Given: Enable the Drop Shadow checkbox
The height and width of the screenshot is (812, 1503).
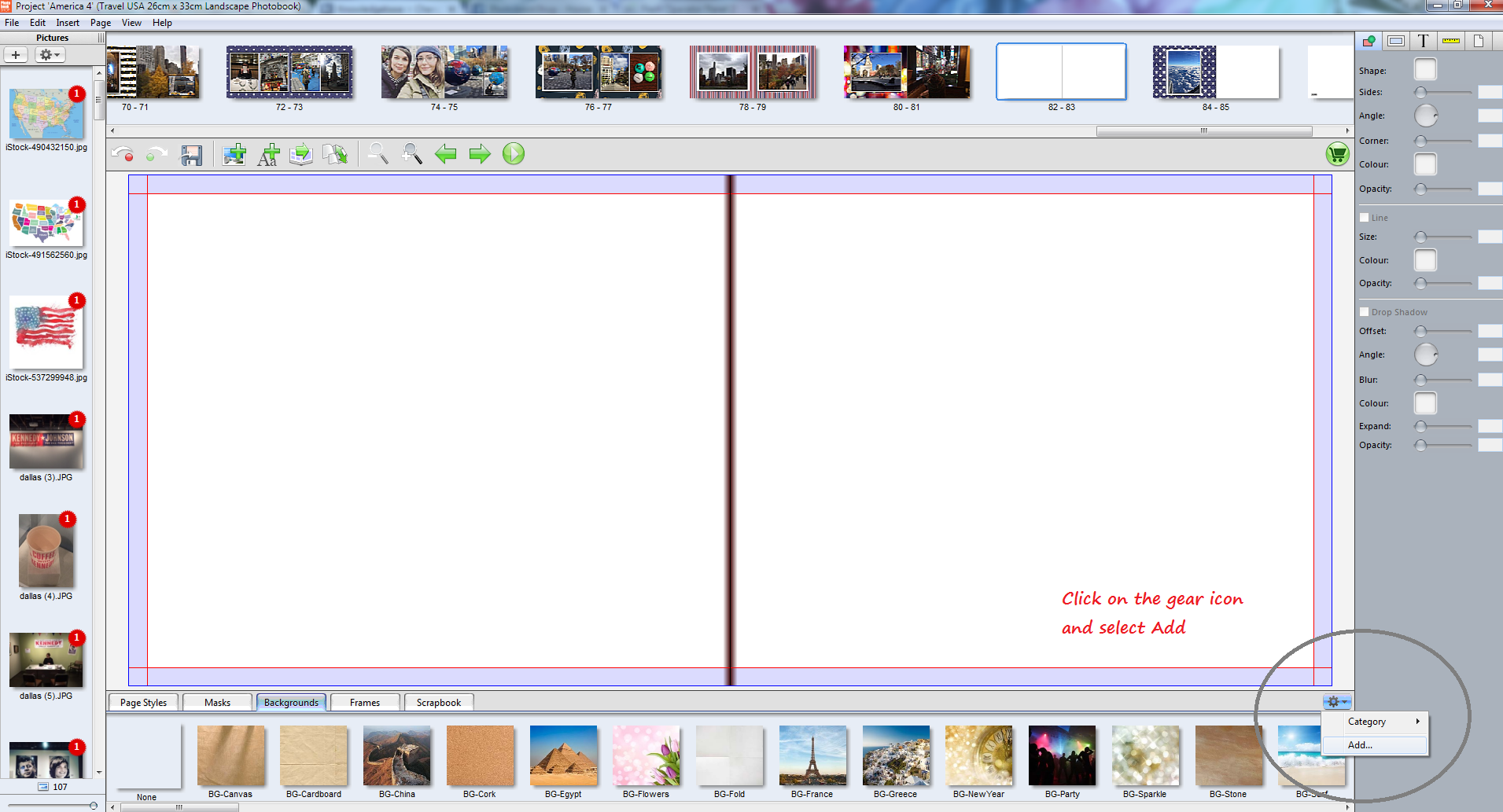Looking at the screenshot, I should (x=1365, y=312).
